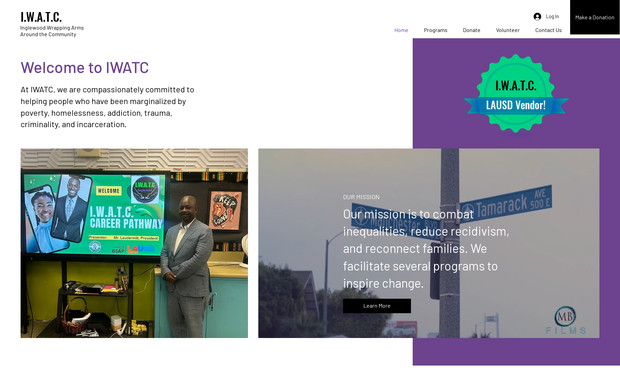Open the Log In link
Screen dimensions: 620x379
tap(552, 17)
